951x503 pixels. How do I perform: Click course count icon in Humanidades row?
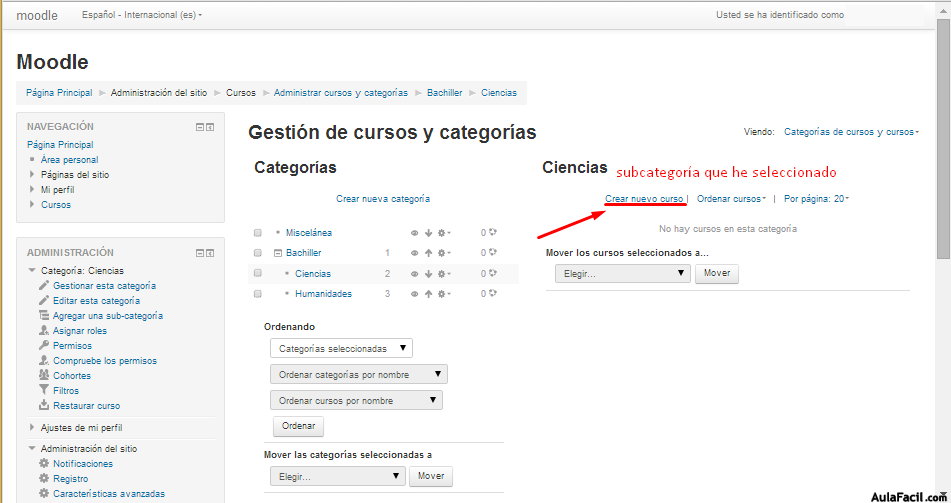pyautogui.click(x=493, y=294)
